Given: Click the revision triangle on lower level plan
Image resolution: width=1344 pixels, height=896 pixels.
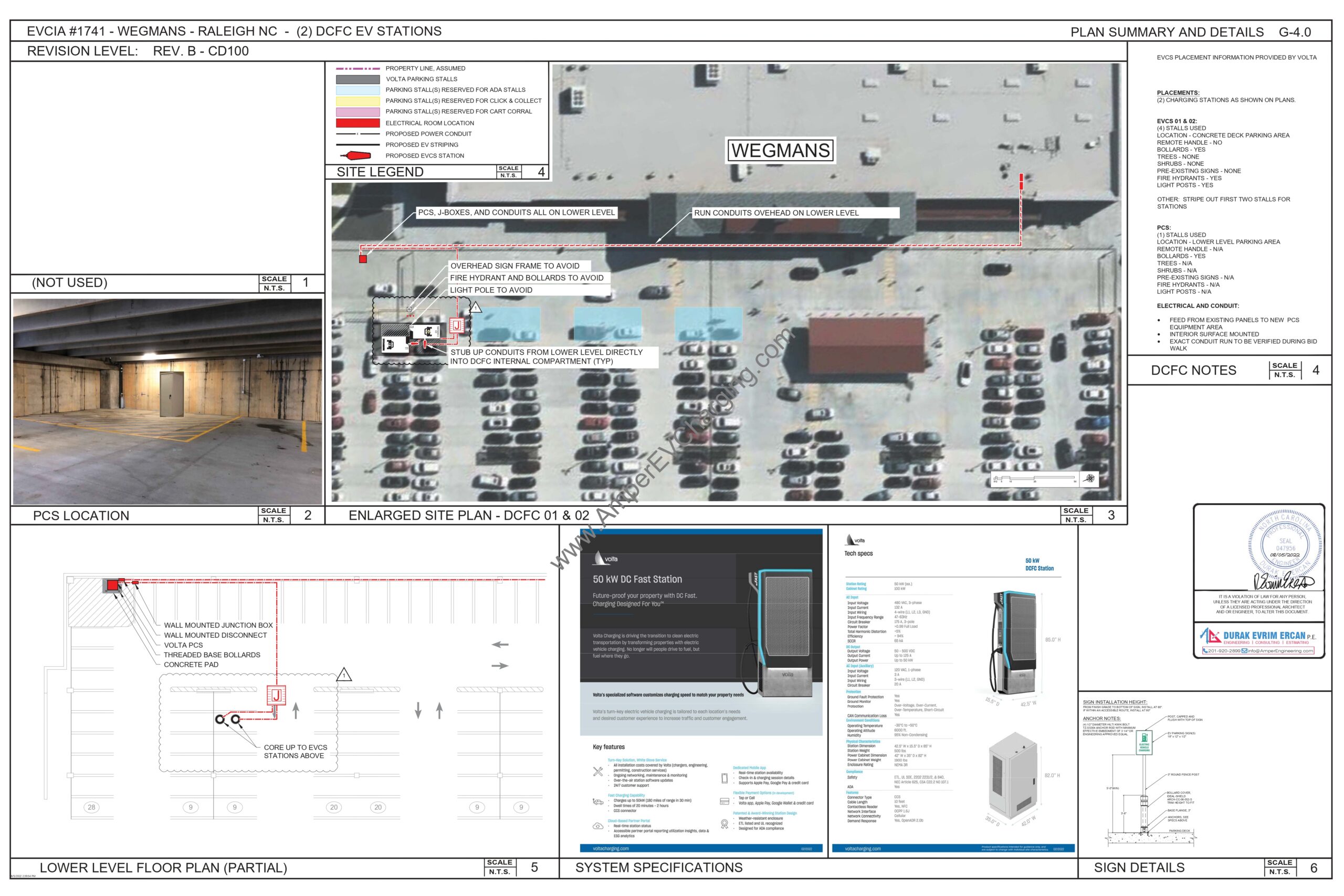Looking at the screenshot, I should [344, 675].
